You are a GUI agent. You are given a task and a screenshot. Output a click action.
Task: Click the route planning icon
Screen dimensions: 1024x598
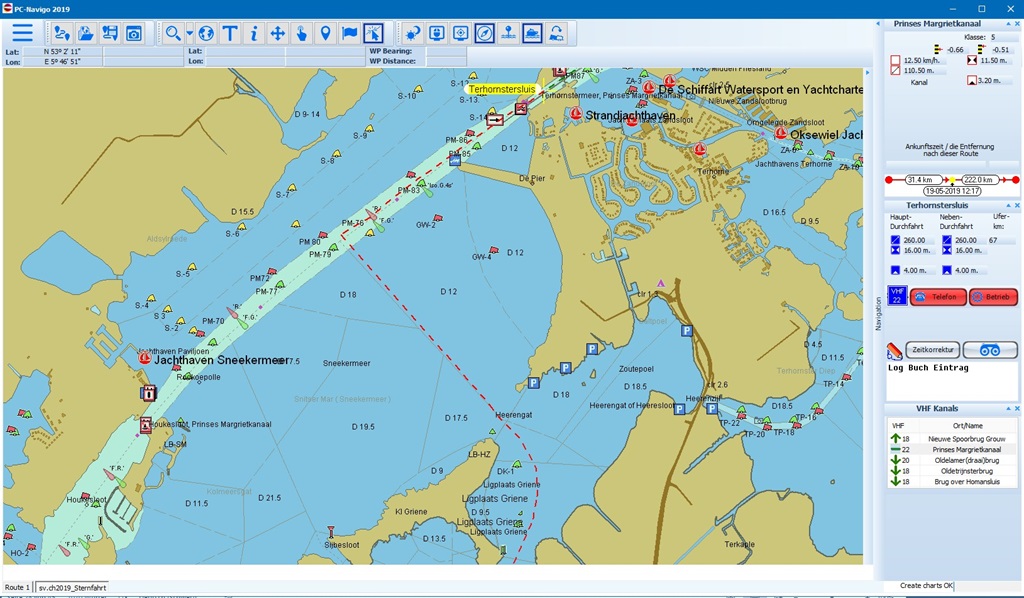(62, 33)
